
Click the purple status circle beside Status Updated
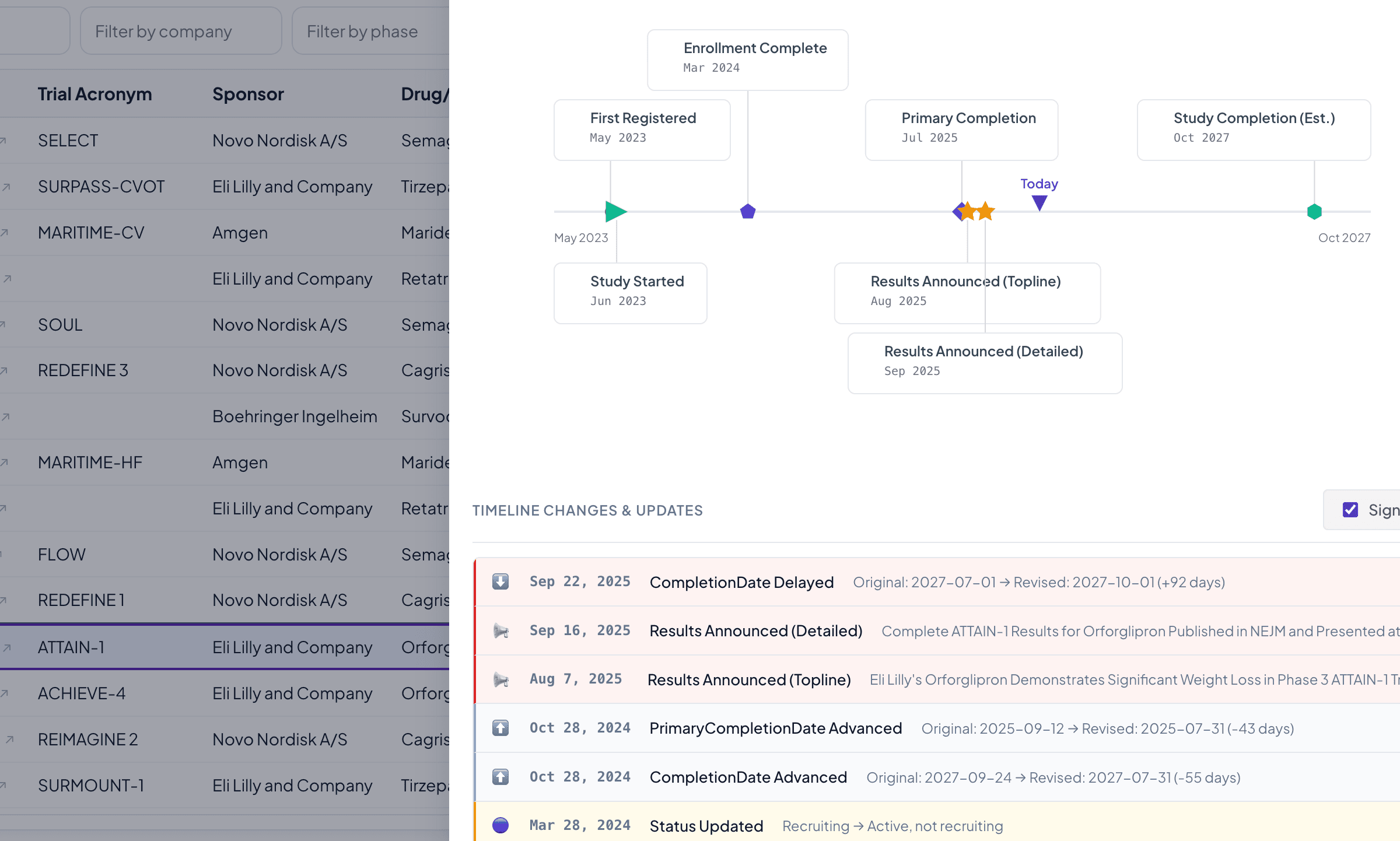click(x=500, y=825)
